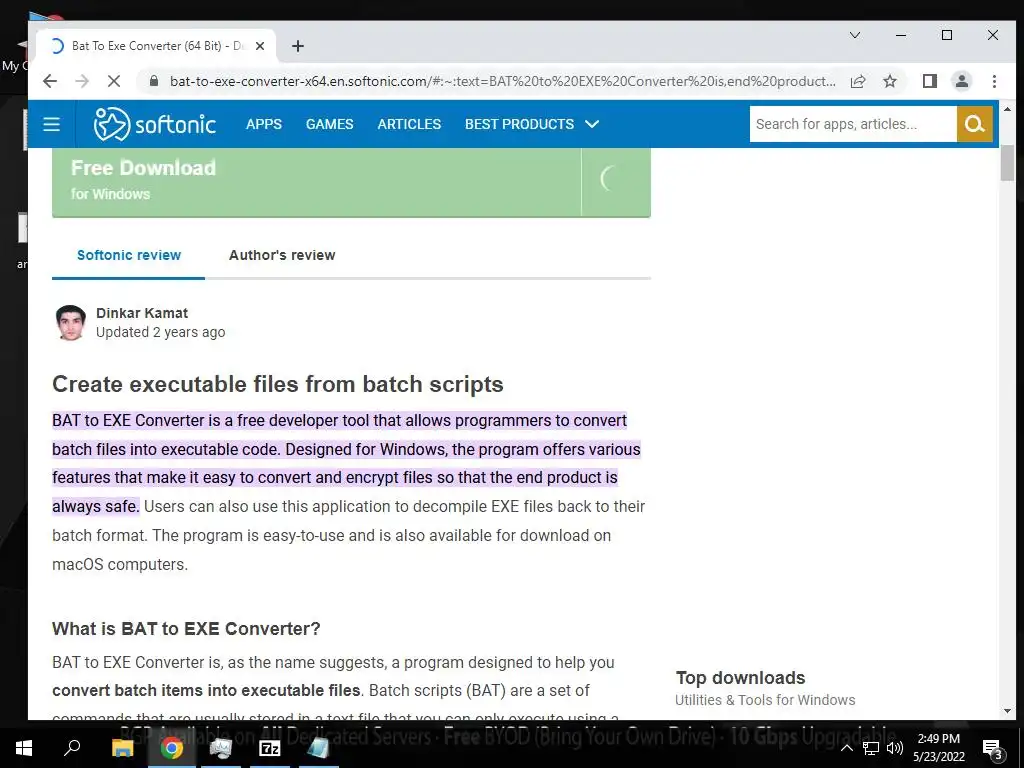Open the notepad-like app on taskbar
Viewport: 1024px width, 768px height.
click(x=319, y=748)
